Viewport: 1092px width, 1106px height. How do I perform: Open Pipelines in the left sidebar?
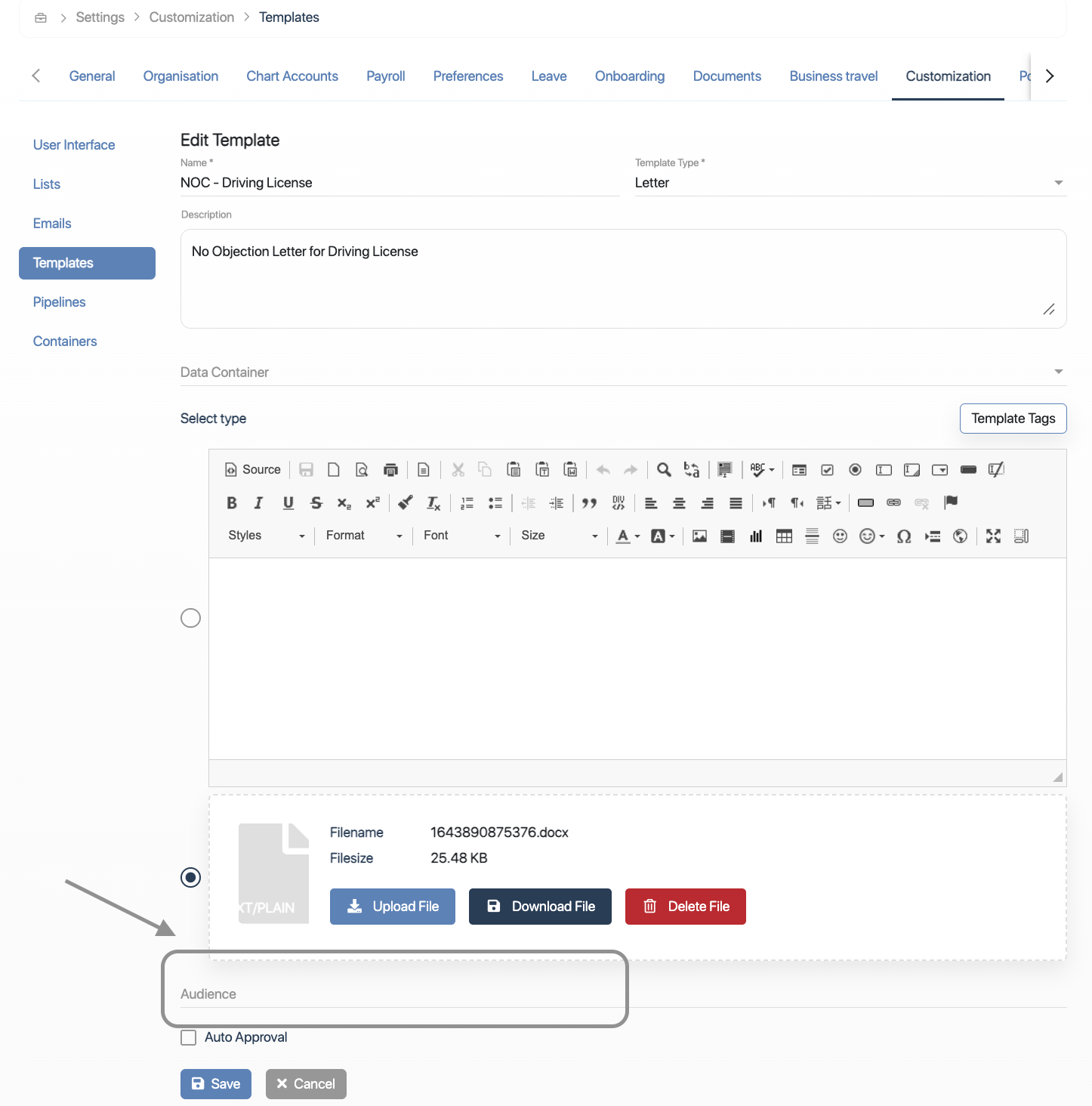(x=60, y=302)
